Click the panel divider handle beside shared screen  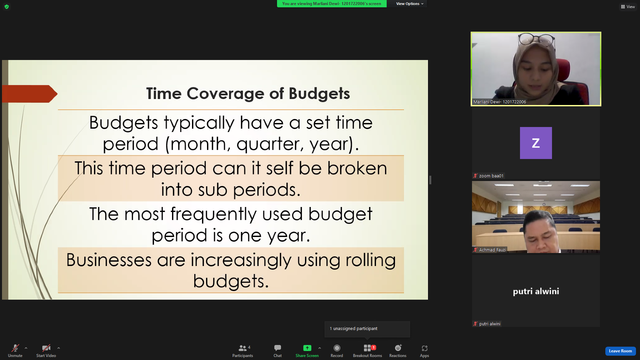coord(430,180)
